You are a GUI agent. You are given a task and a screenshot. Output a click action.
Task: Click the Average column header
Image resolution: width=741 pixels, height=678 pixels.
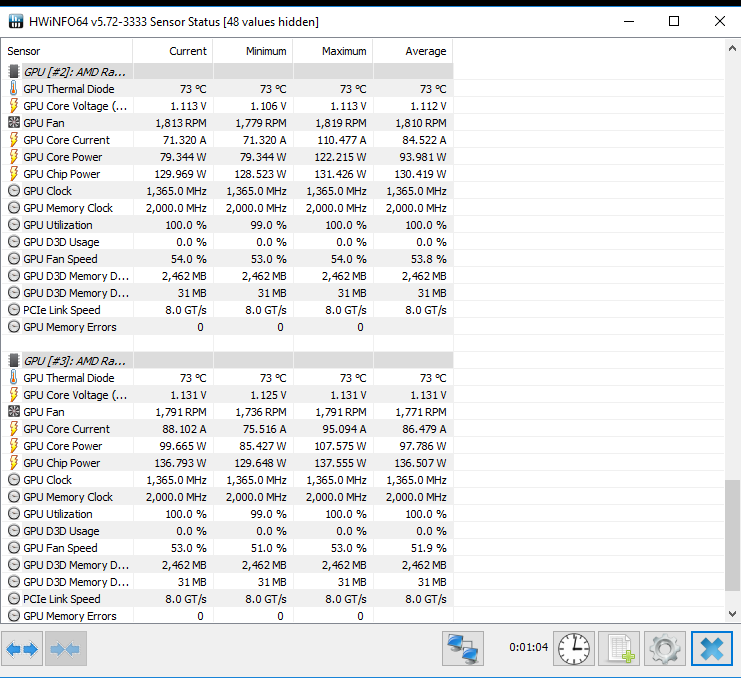click(x=413, y=51)
